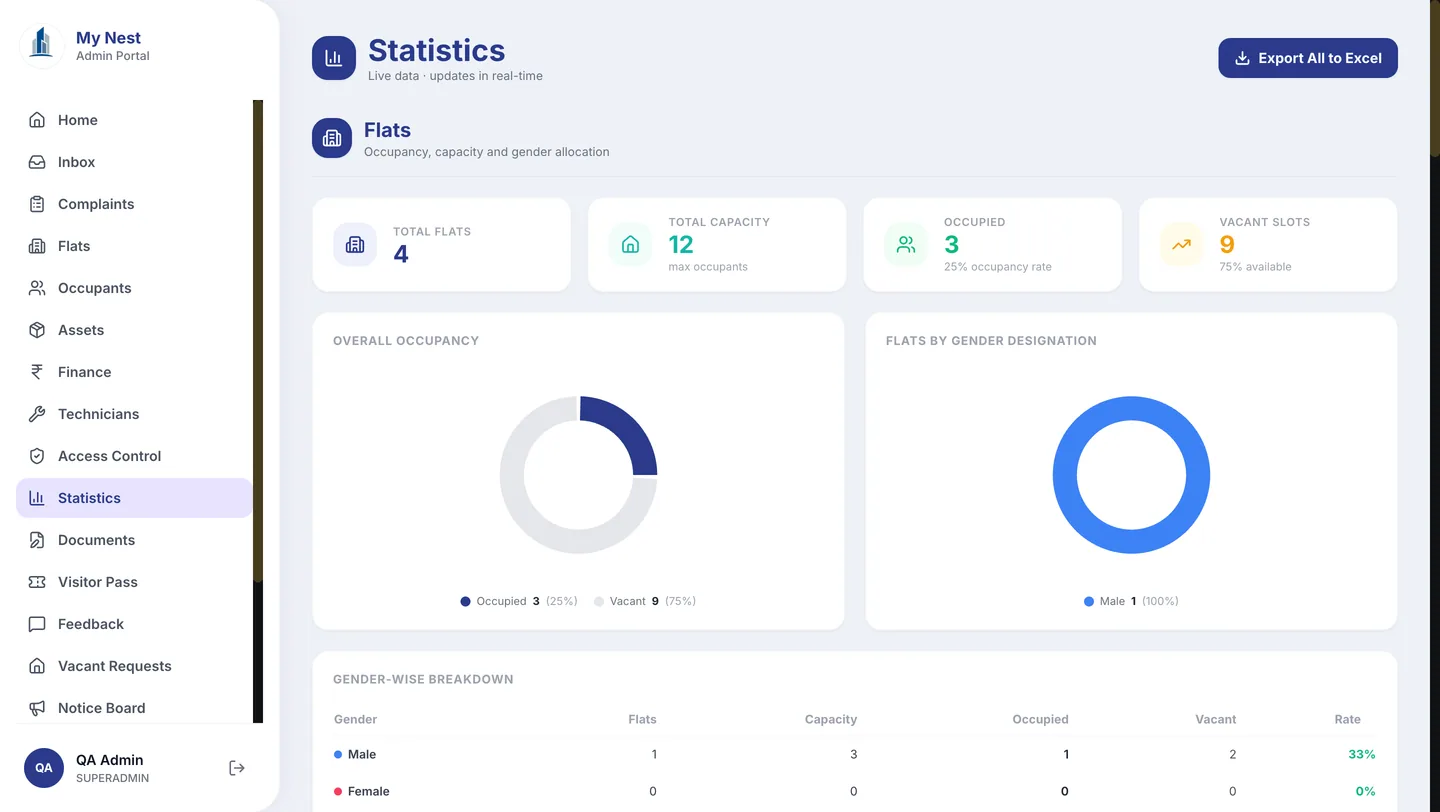Click the Finance rupee icon
Viewport: 1440px width, 812px height.
(x=37, y=372)
